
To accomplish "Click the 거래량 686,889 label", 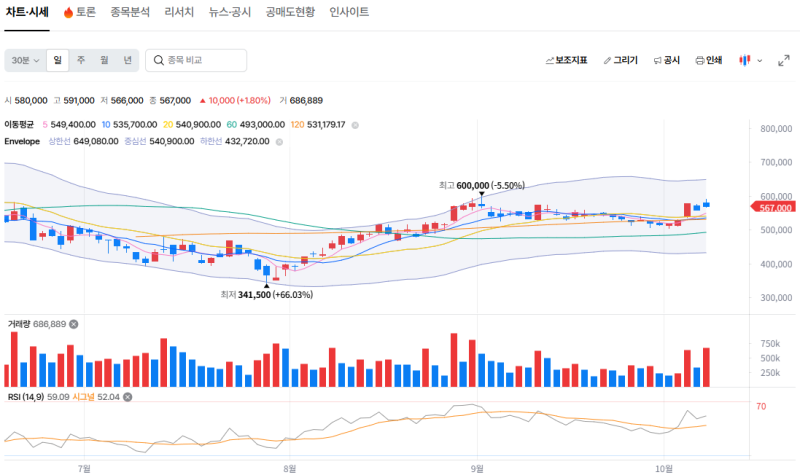I will pos(37,324).
